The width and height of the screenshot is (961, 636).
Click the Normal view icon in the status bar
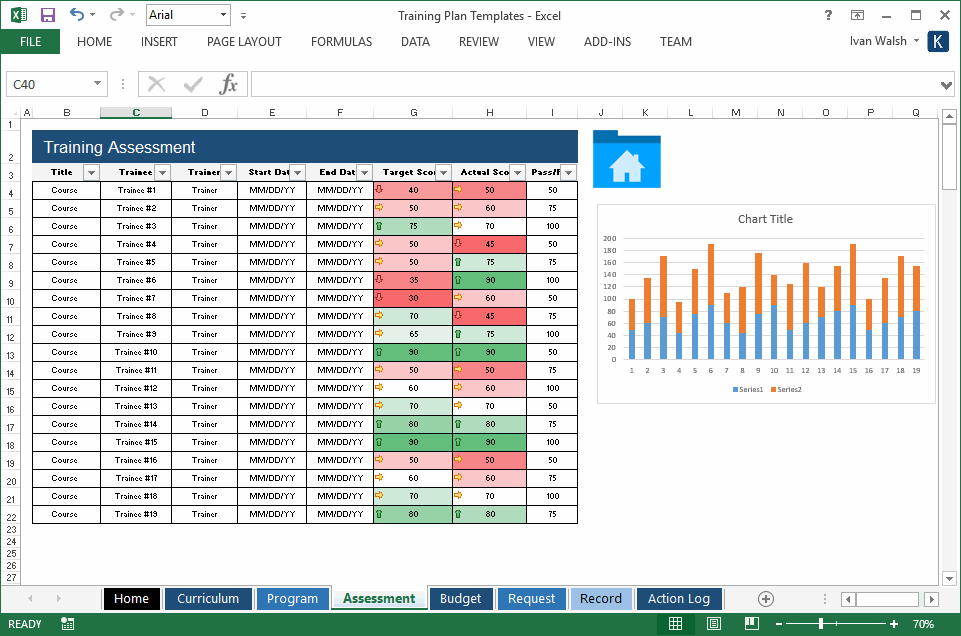click(675, 623)
